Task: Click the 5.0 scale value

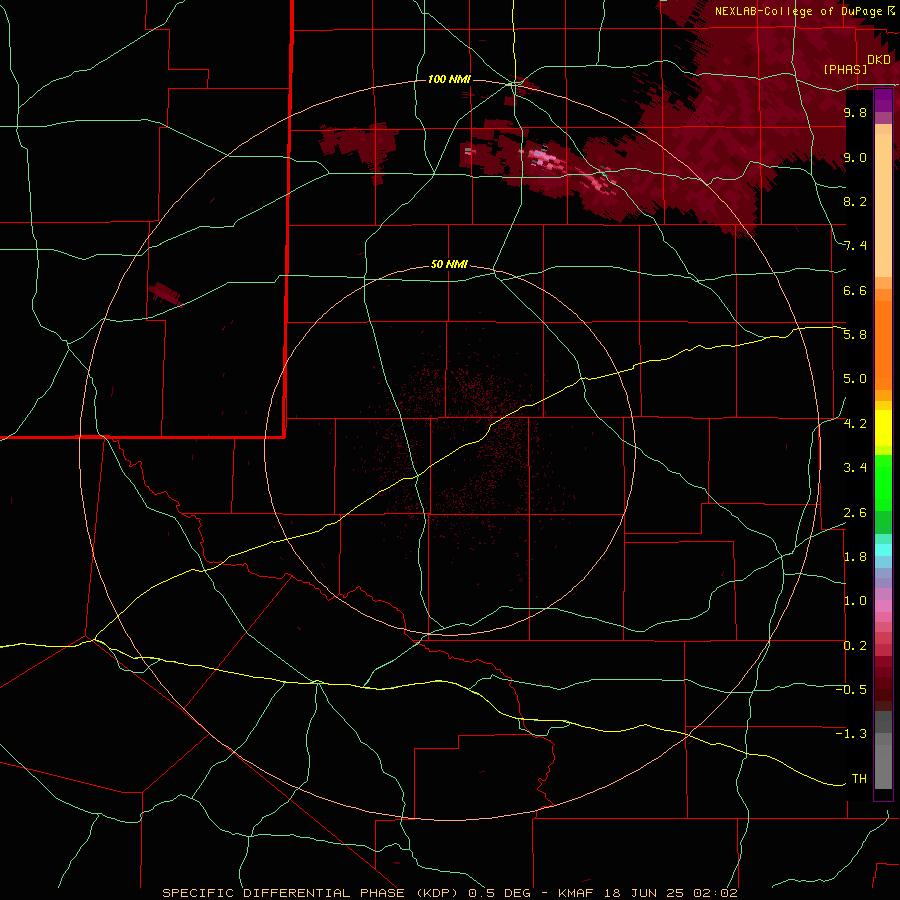Action: coord(855,379)
